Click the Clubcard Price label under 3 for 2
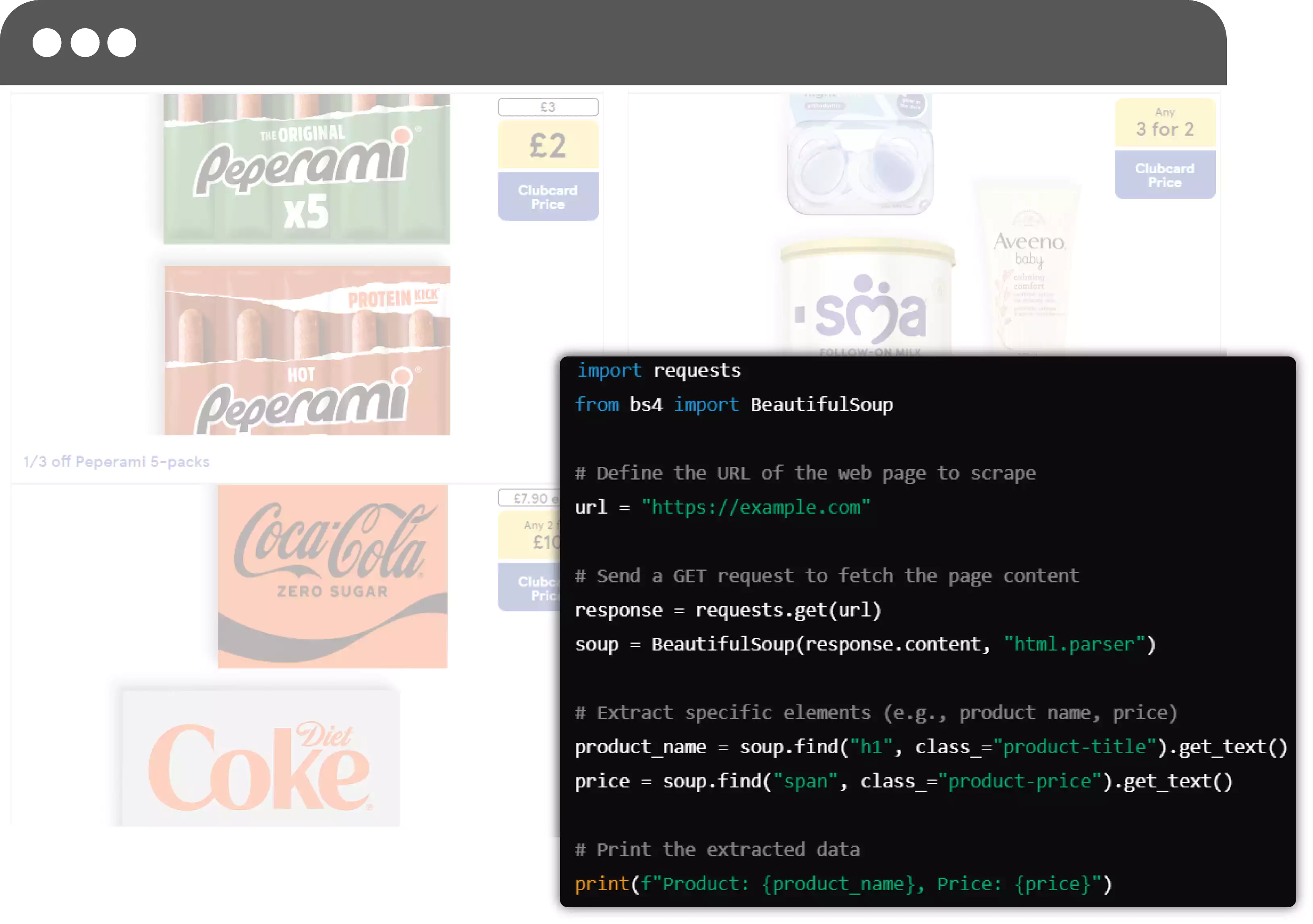 pos(1165,175)
